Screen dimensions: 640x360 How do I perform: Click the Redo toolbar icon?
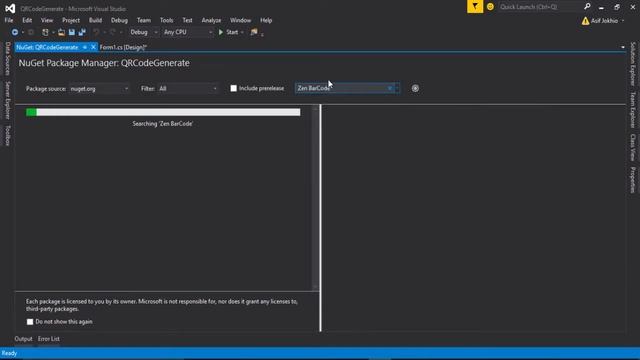[113, 32]
